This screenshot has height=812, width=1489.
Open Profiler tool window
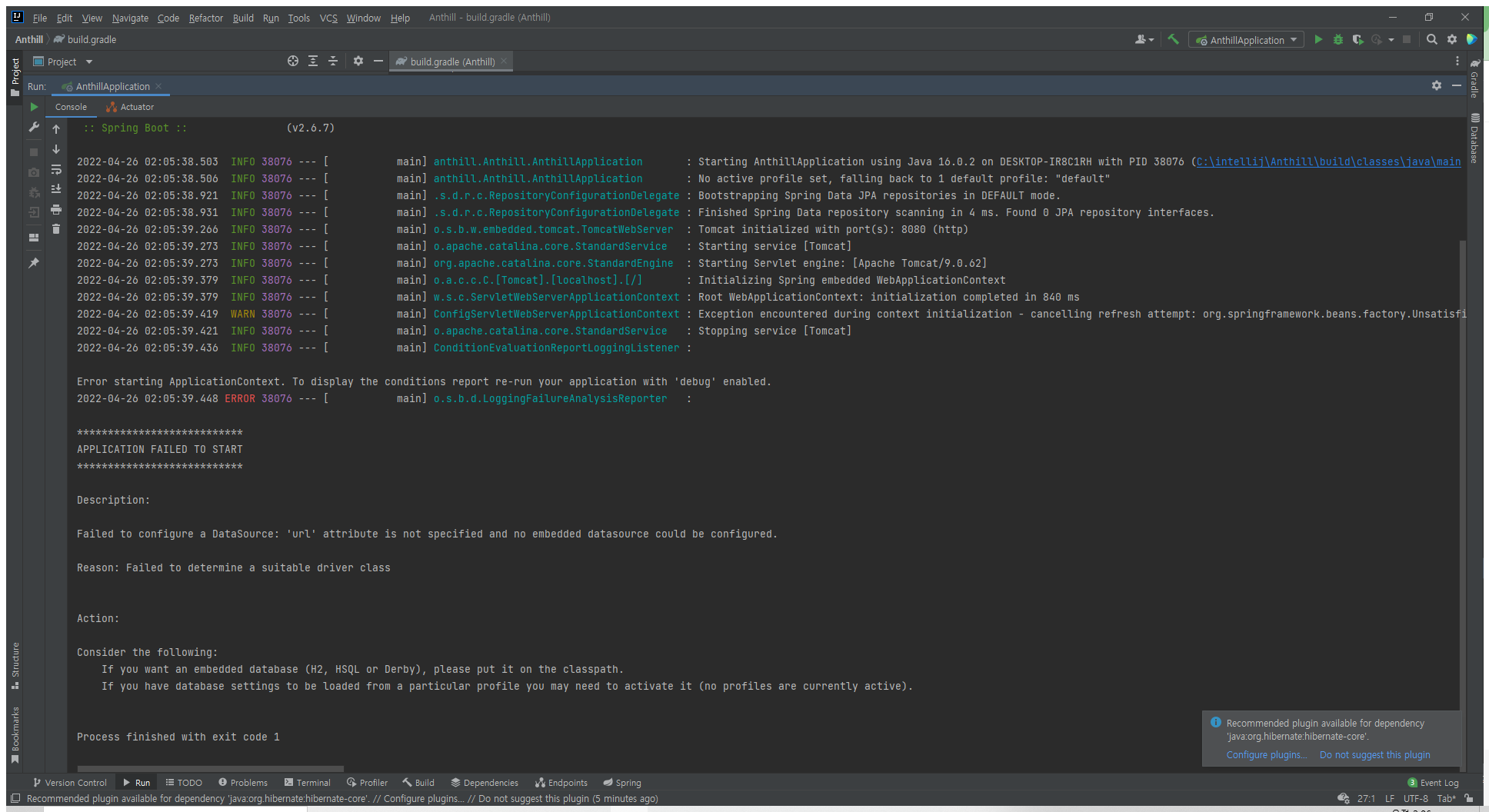click(x=367, y=783)
